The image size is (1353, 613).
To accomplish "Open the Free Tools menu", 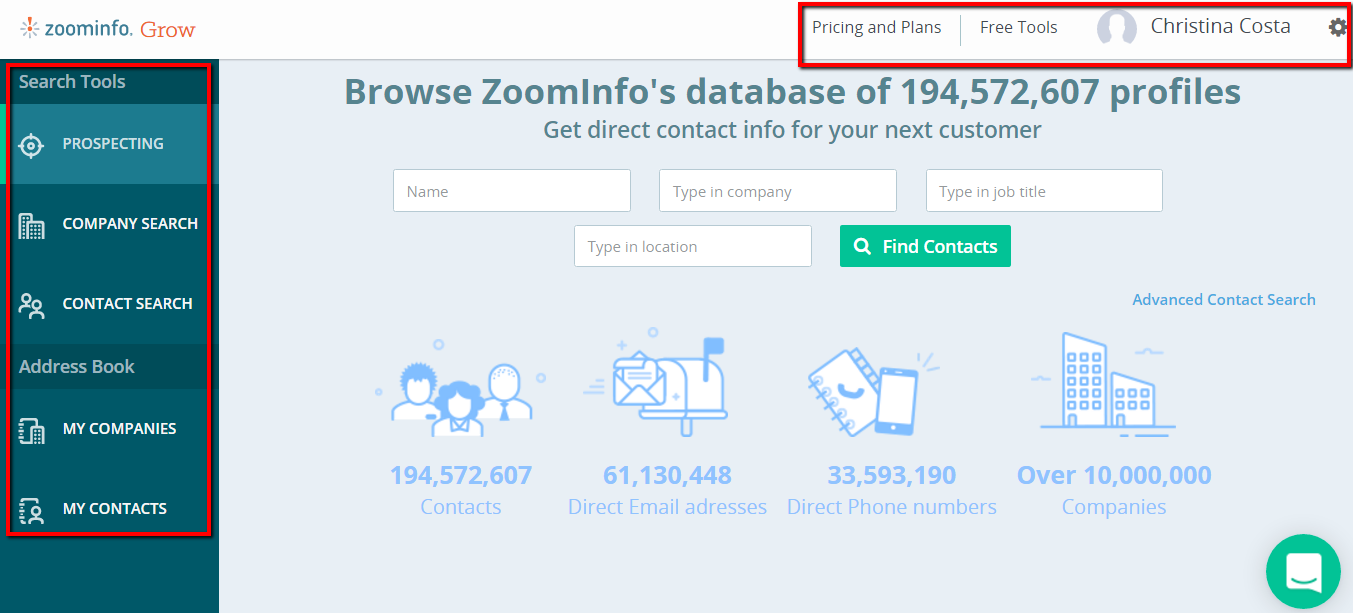I will coord(1018,27).
